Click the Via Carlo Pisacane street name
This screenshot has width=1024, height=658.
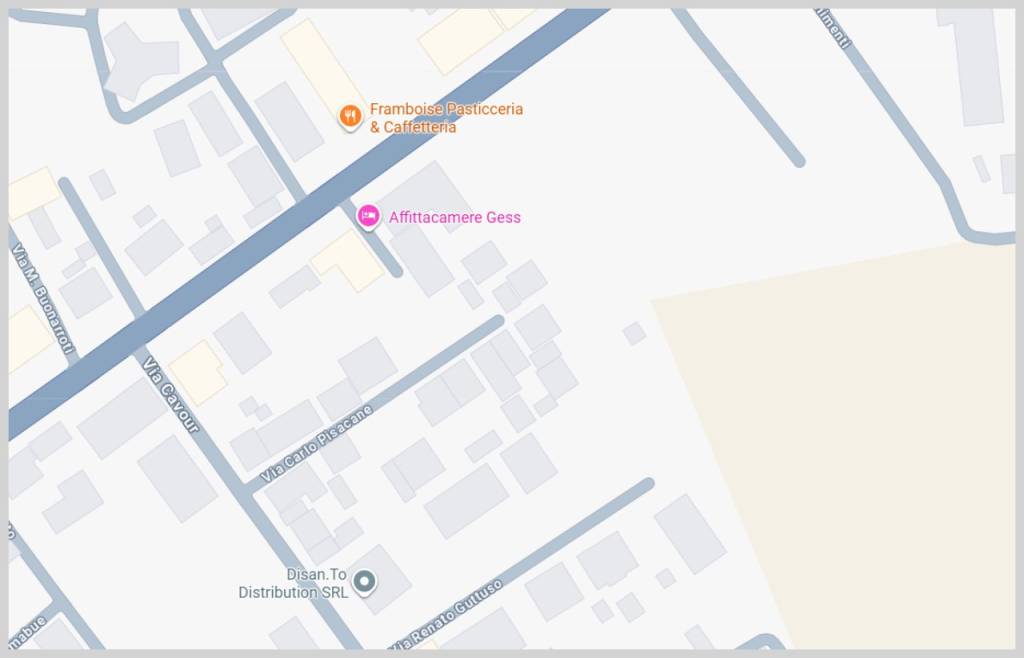(317, 443)
